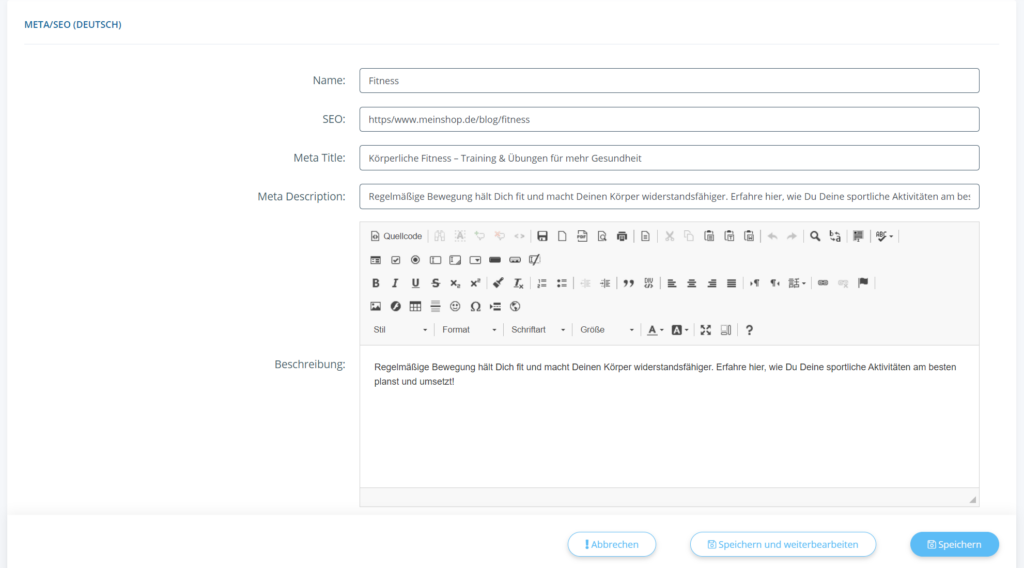Screen dimensions: 1024x568
Task: Open the Stil dropdown
Action: (399, 330)
